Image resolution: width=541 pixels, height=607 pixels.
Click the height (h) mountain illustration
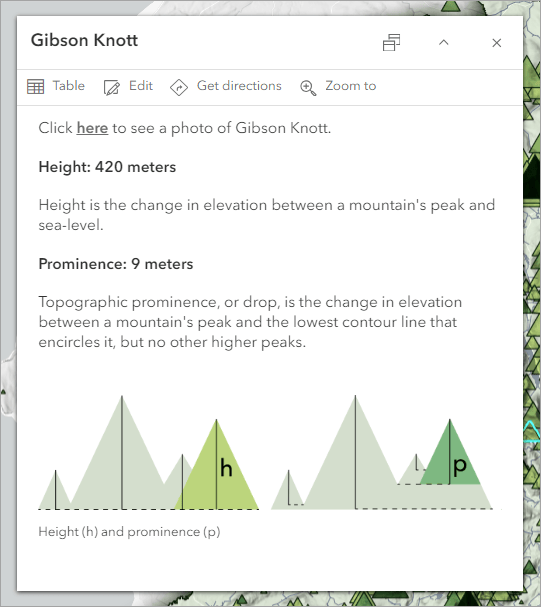click(149, 453)
